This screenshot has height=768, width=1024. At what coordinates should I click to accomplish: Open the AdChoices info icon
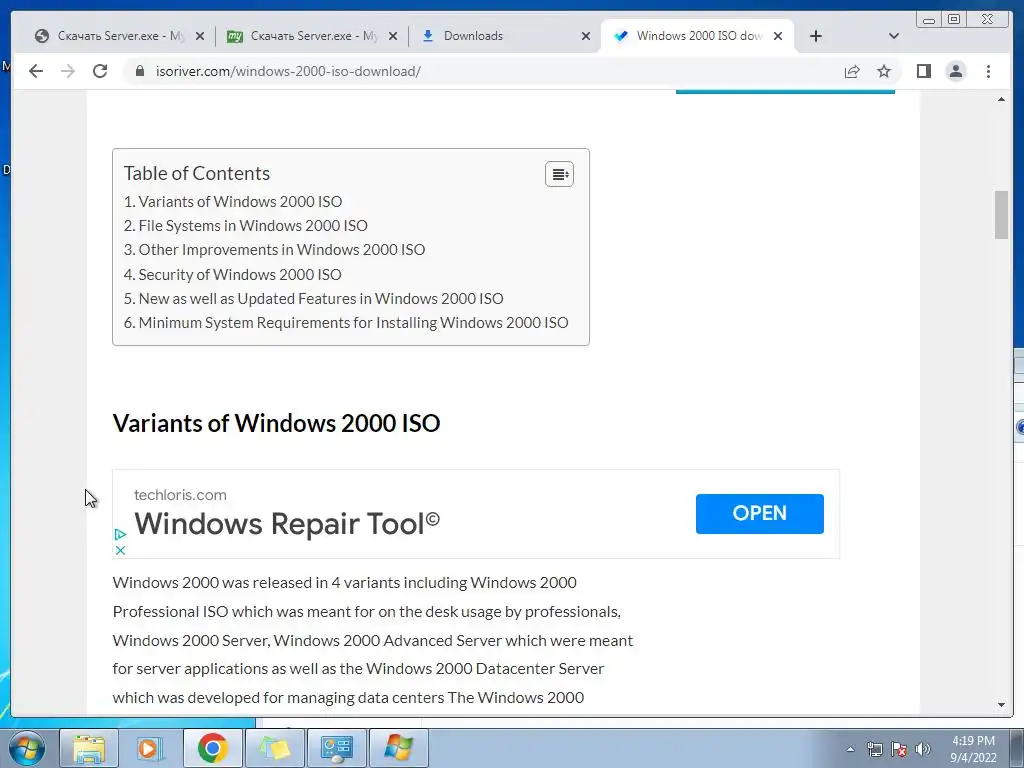120,534
